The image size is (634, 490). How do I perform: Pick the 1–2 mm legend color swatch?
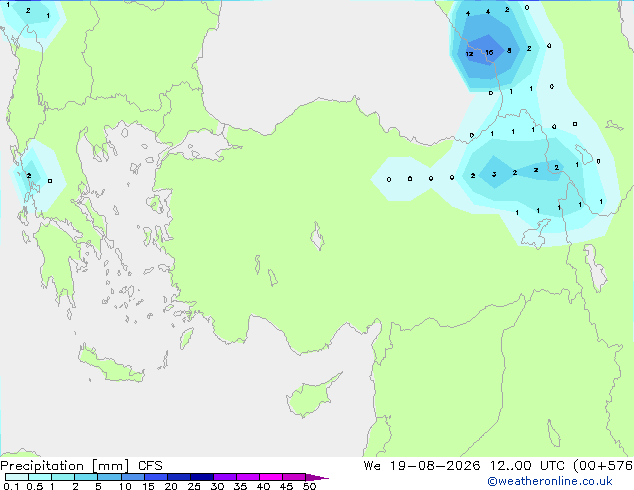63,477
